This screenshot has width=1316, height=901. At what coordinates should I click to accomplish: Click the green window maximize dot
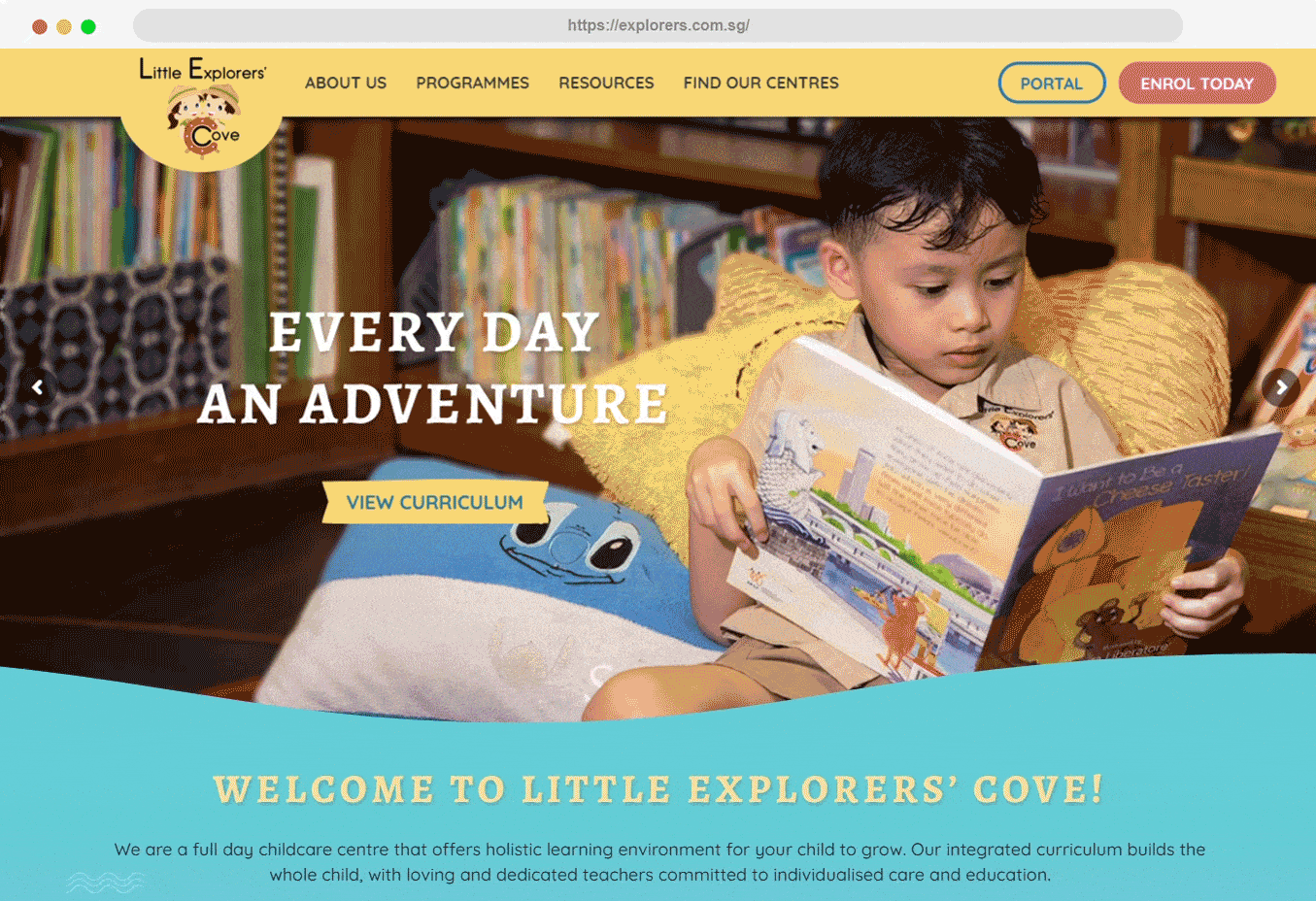click(x=88, y=26)
